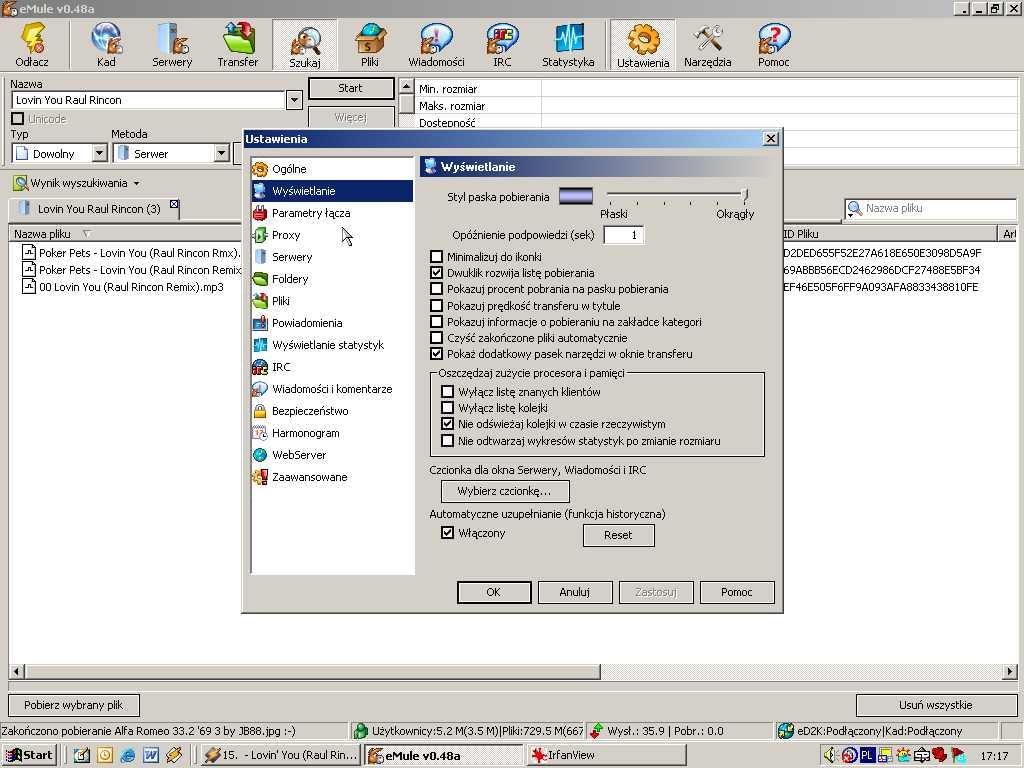Click Opóźnienie podpowiedzi seconds field
Screen dimensions: 1024x768
click(624, 235)
